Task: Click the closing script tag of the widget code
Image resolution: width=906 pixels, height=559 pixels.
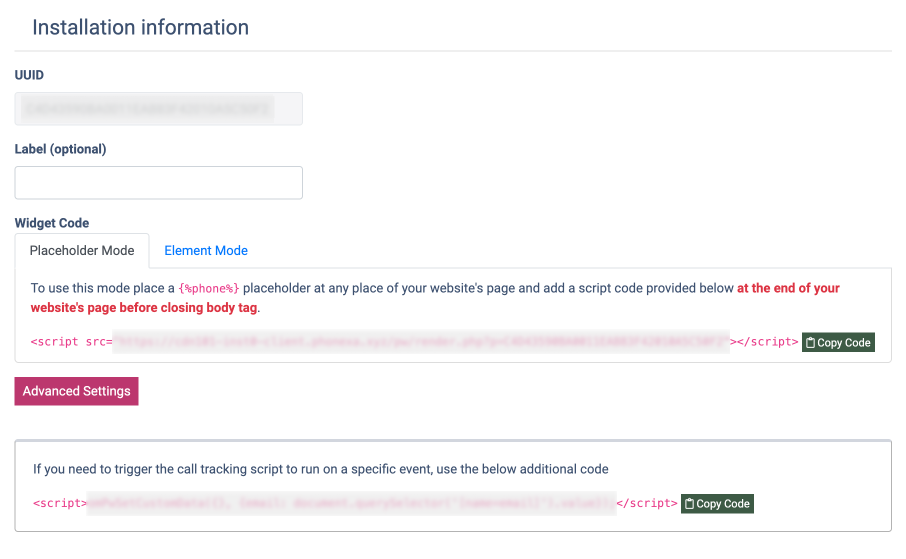Action: click(765, 342)
